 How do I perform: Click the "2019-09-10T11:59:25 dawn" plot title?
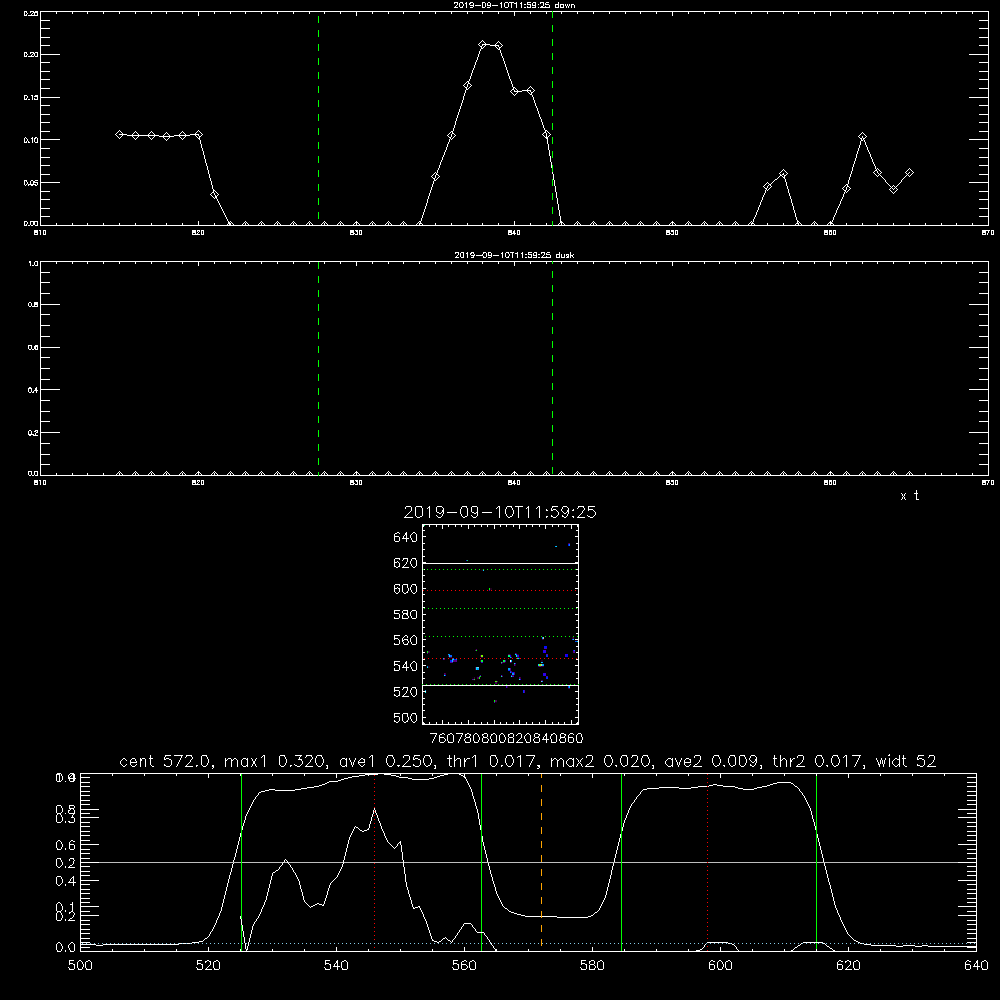tap(514, 5)
